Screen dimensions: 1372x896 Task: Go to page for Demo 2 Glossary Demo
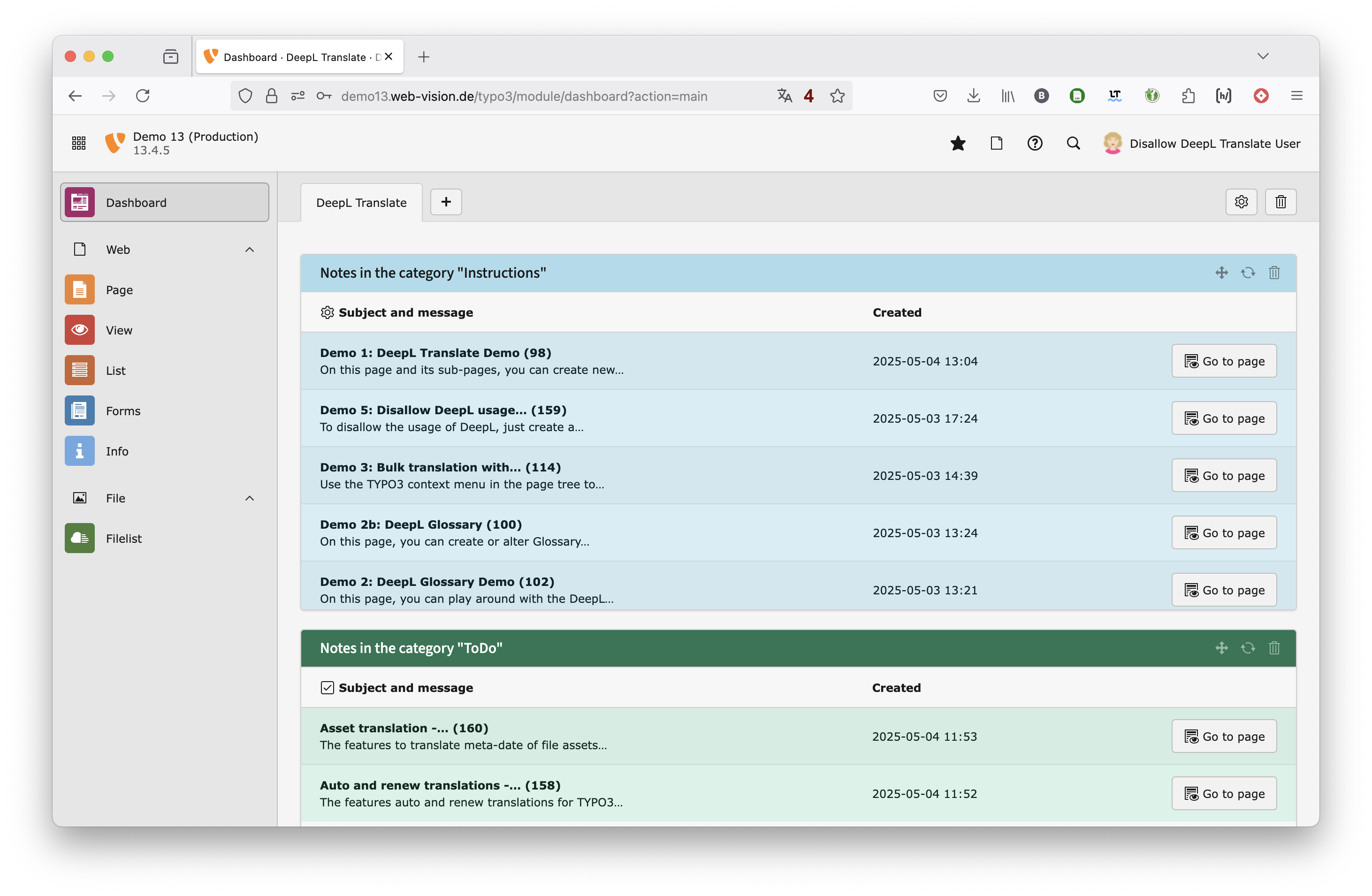pyautogui.click(x=1224, y=590)
